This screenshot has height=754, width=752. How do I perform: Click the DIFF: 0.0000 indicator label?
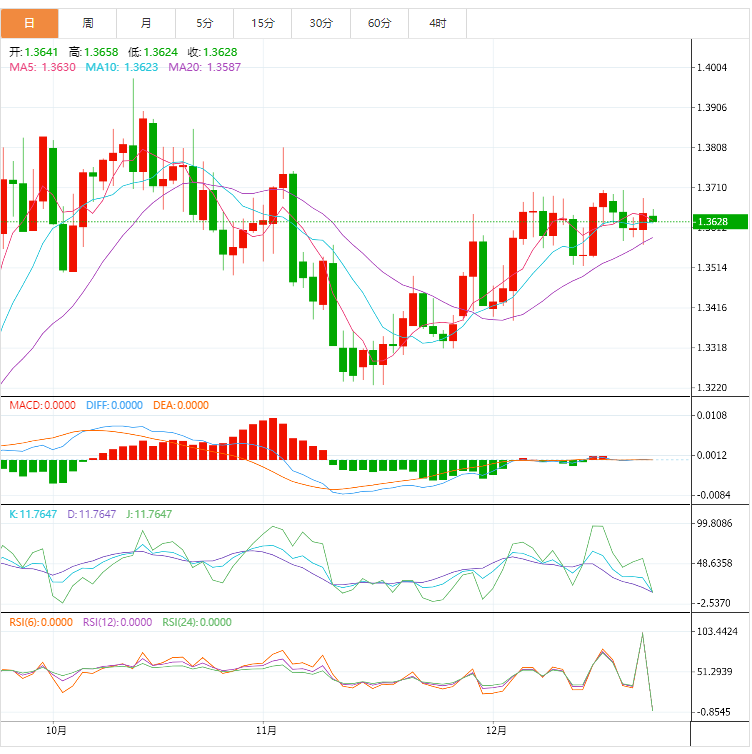click(114, 405)
